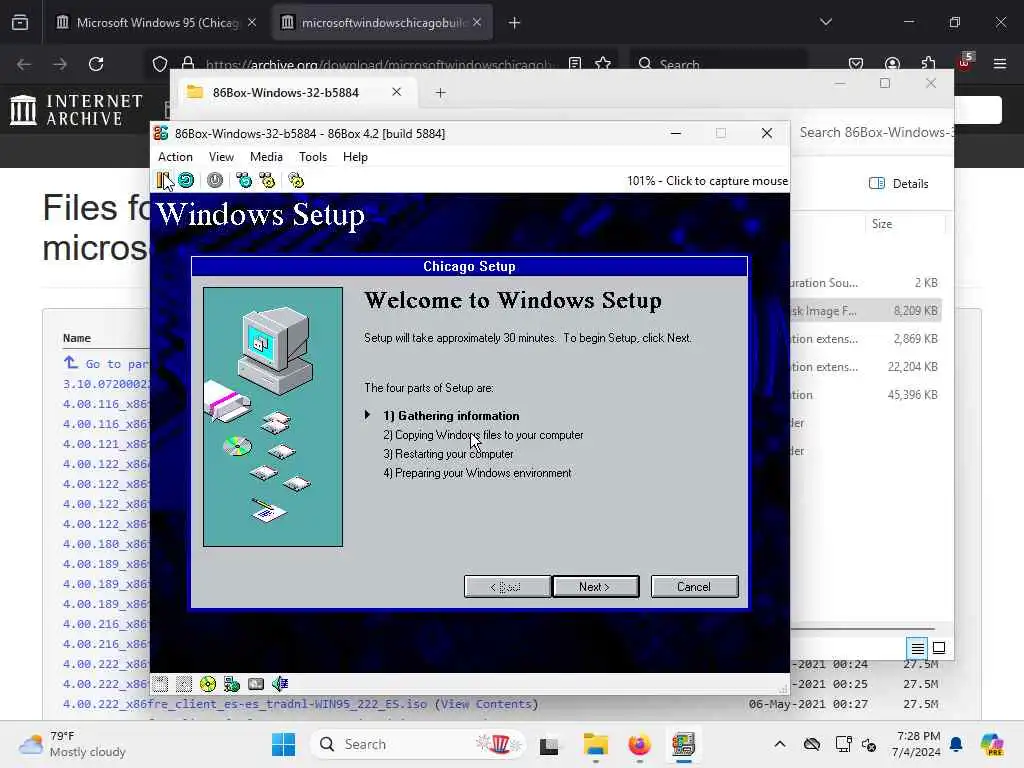This screenshot has width=1024, height=768.
Task: Open View Contents link for WIN95_222_ES.iso
Action: (487, 704)
